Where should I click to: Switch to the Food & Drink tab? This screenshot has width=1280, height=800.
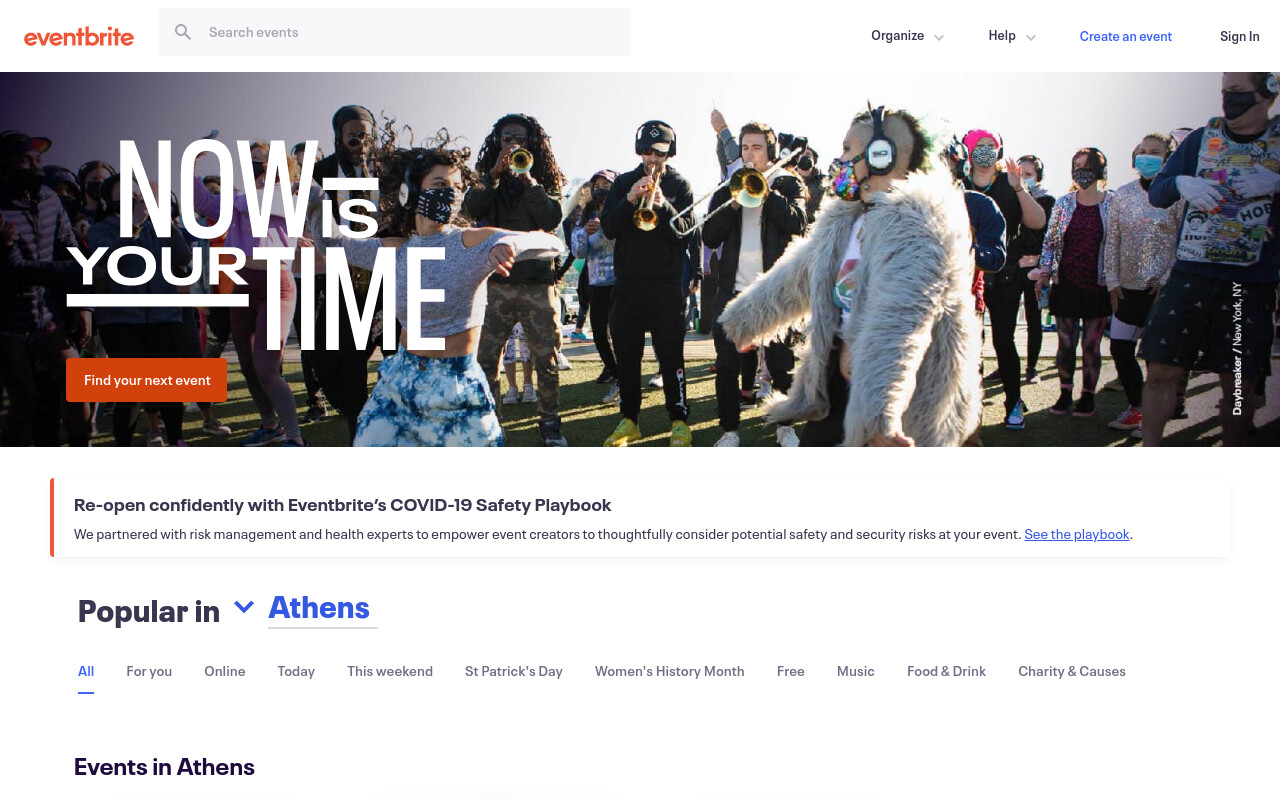point(946,671)
